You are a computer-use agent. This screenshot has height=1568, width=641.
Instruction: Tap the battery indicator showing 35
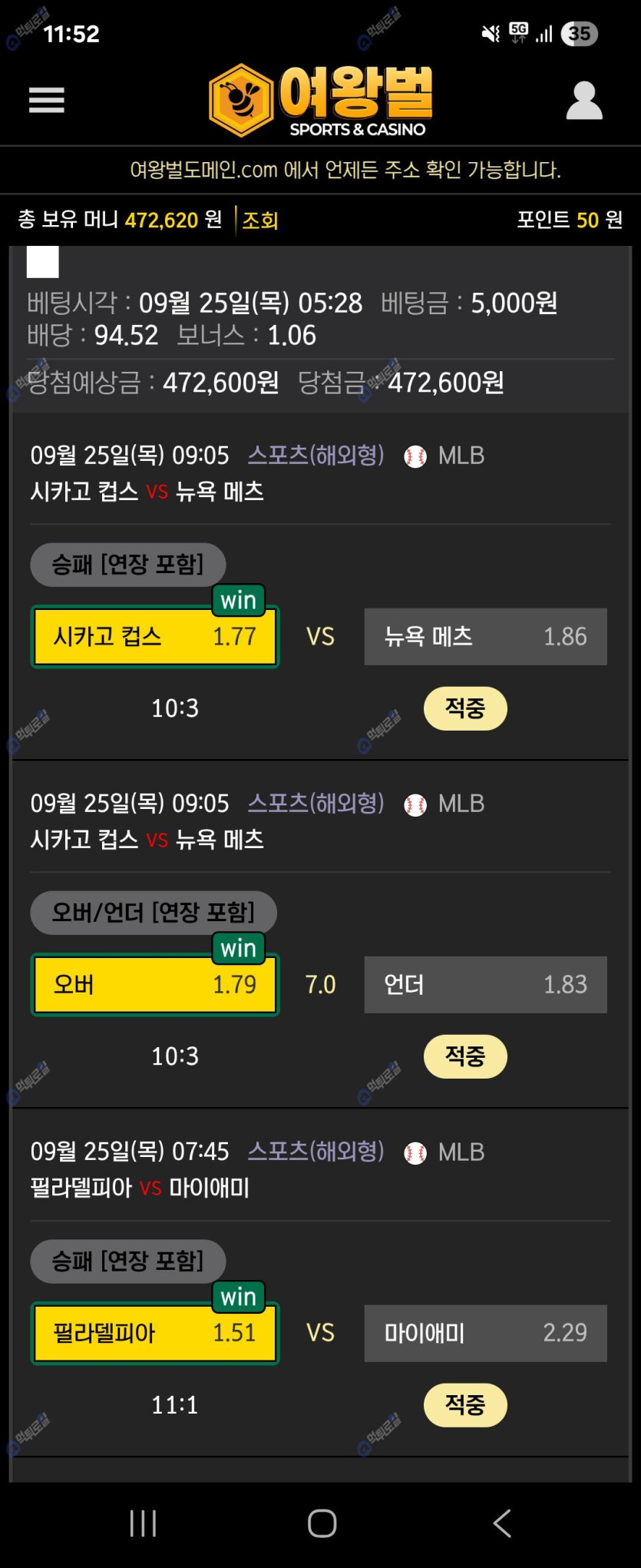[580, 34]
